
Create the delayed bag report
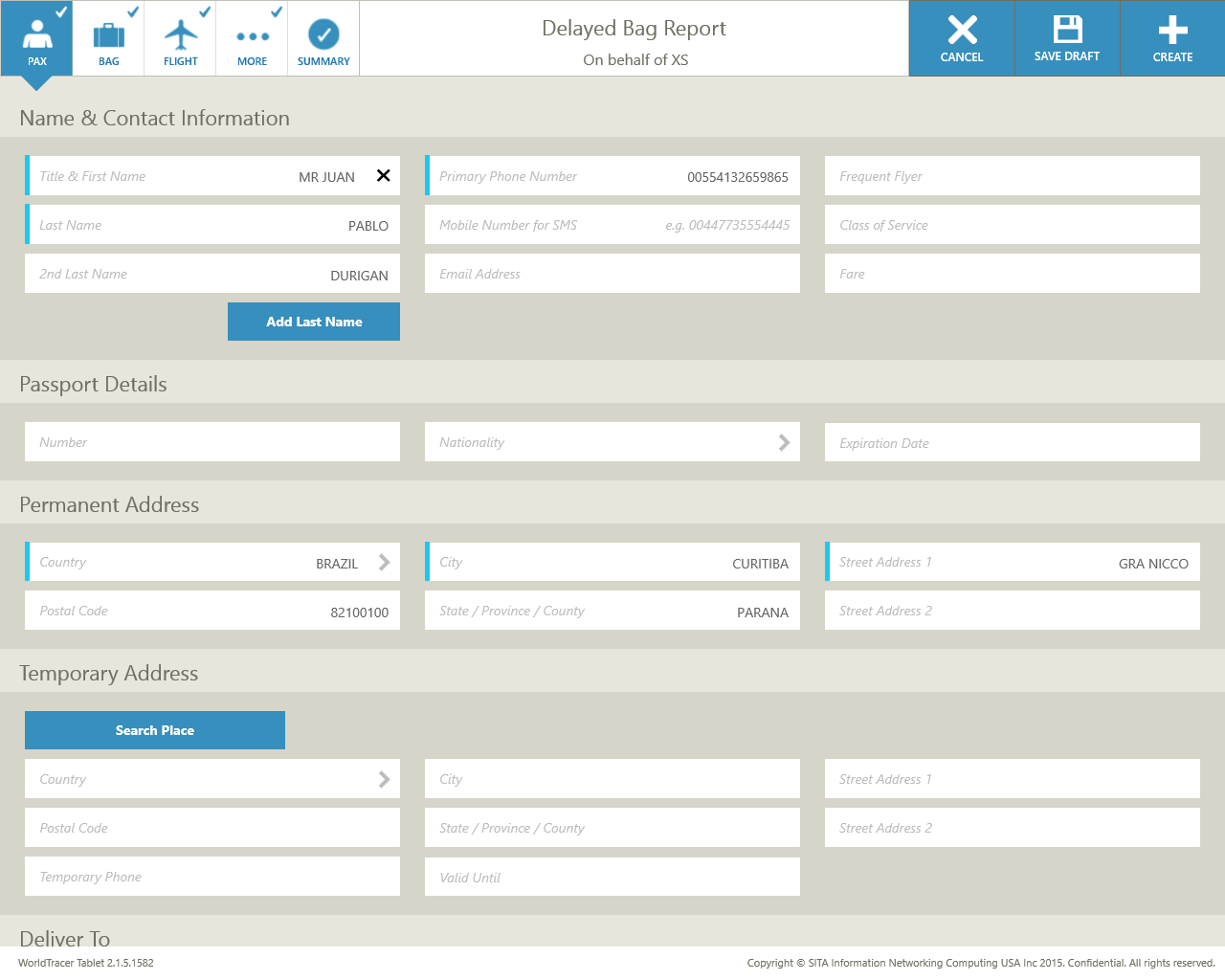(x=1172, y=38)
